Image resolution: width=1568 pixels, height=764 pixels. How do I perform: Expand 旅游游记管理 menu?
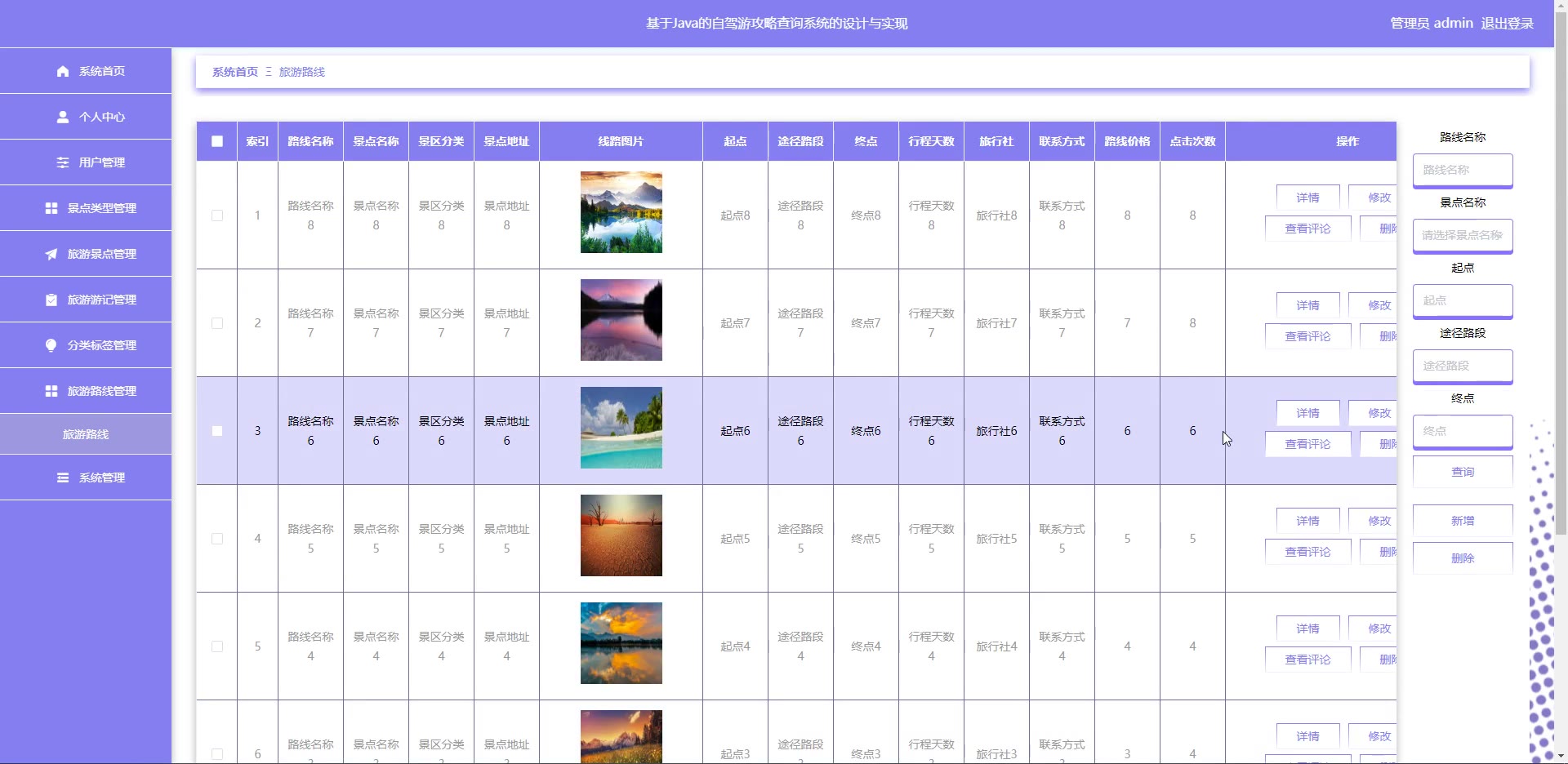point(86,300)
